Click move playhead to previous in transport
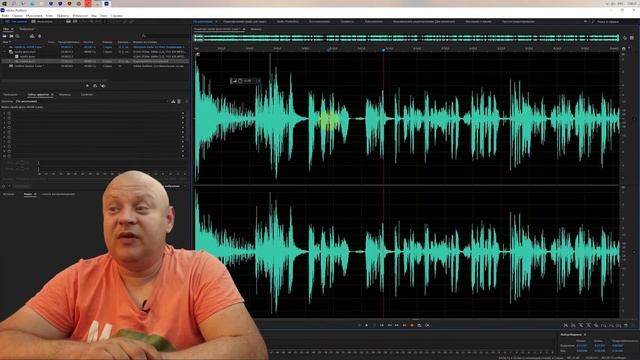Screen dimensions: 640x360 (x=382, y=325)
